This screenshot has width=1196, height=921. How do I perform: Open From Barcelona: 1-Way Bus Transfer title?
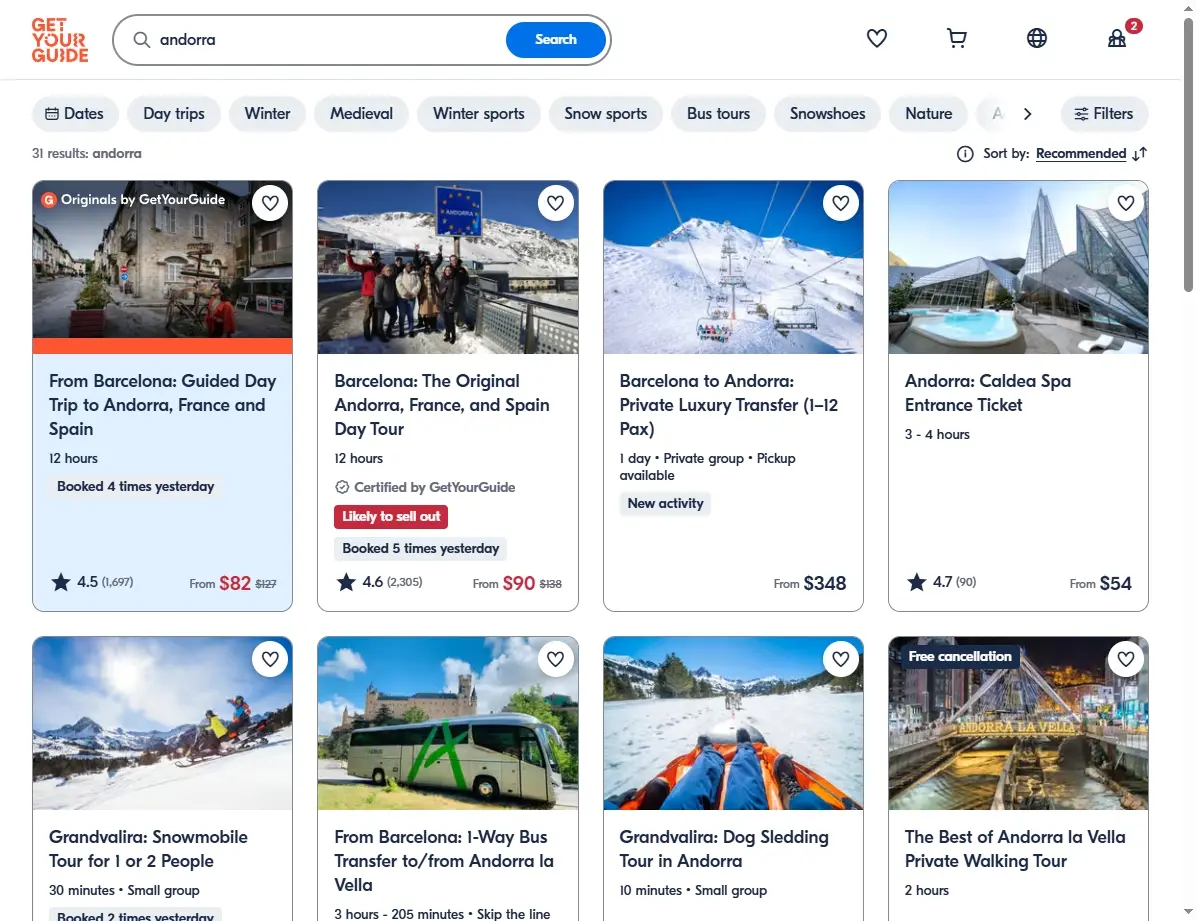[x=444, y=861]
